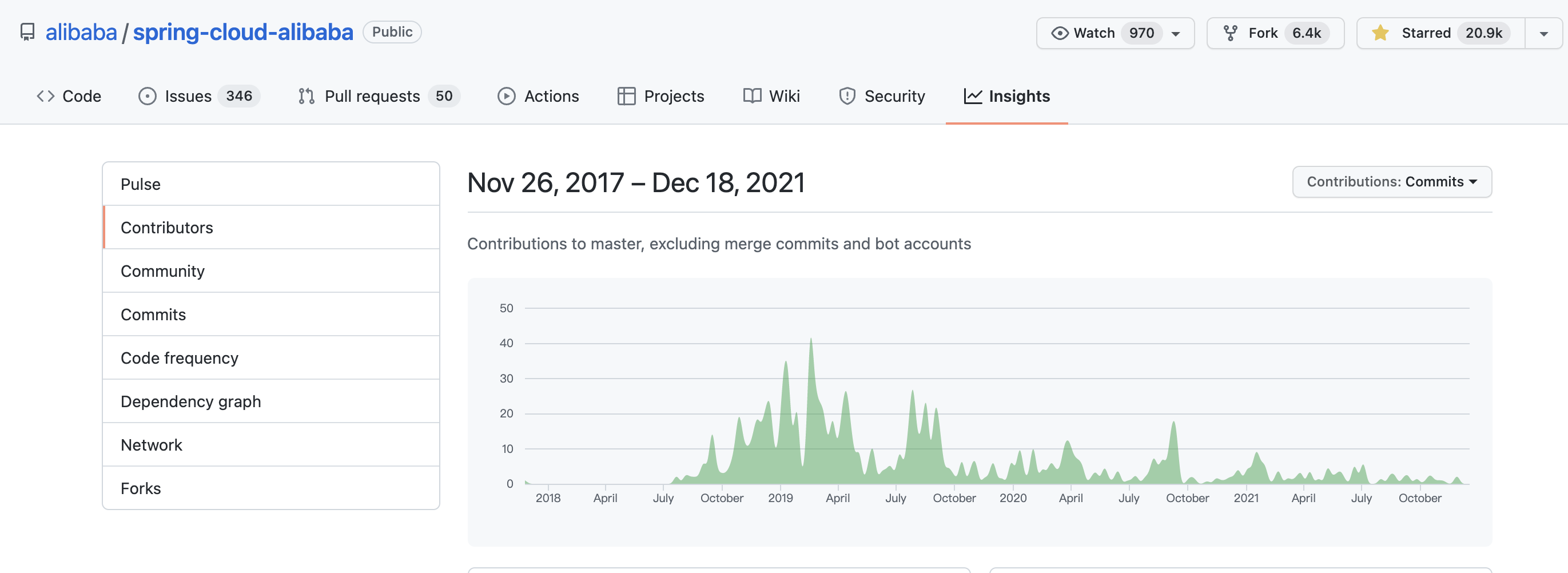Open the alibaba owner link
This screenshot has height=573, width=1568.
(81, 32)
